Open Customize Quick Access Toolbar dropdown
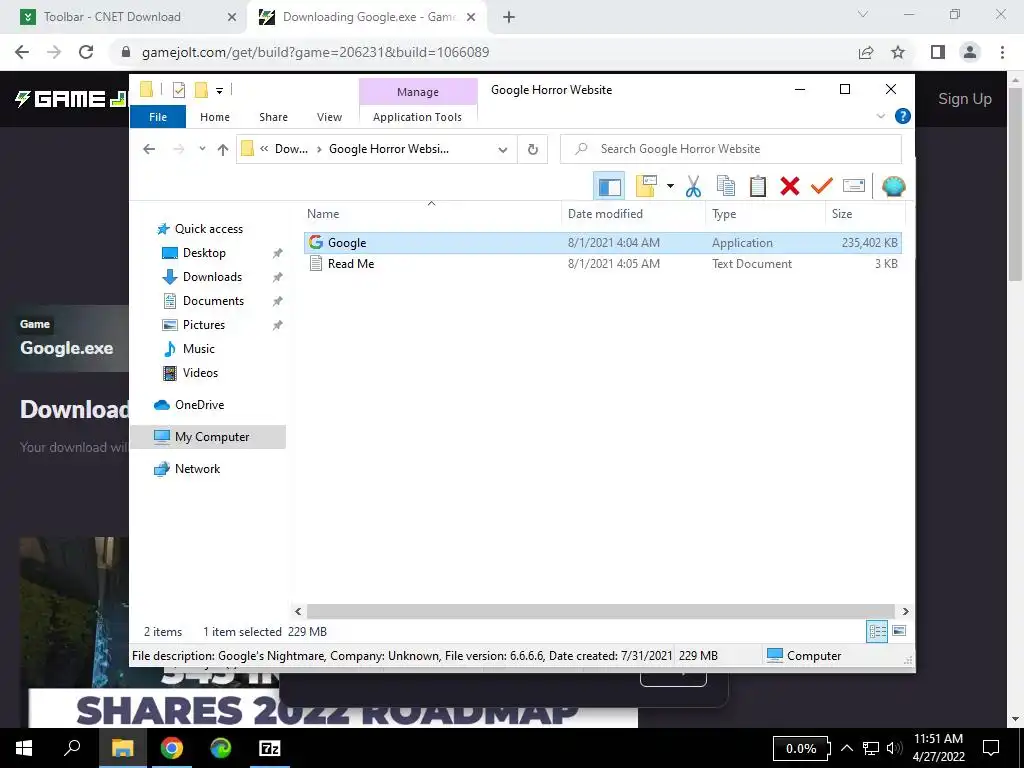The width and height of the screenshot is (1024, 768). tap(219, 91)
